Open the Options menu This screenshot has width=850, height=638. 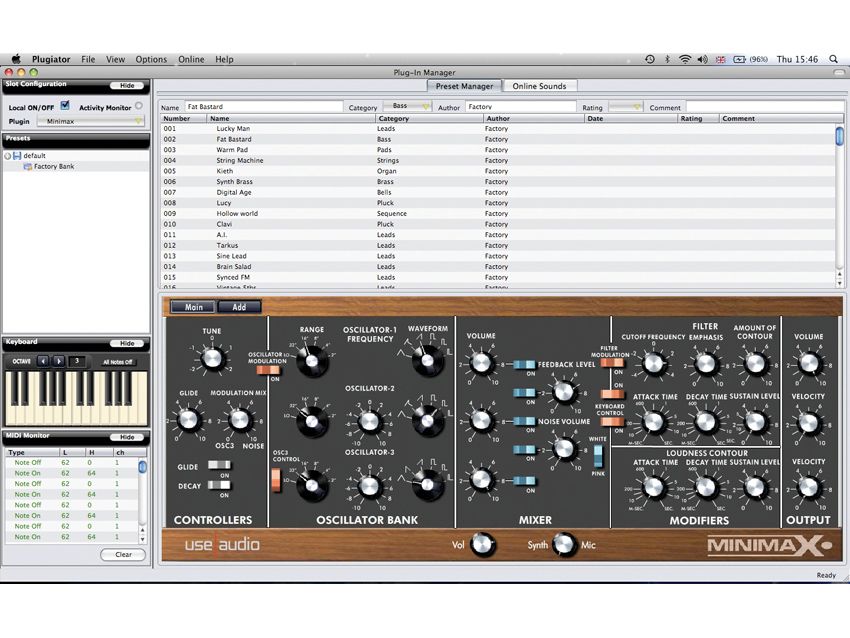(x=151, y=60)
